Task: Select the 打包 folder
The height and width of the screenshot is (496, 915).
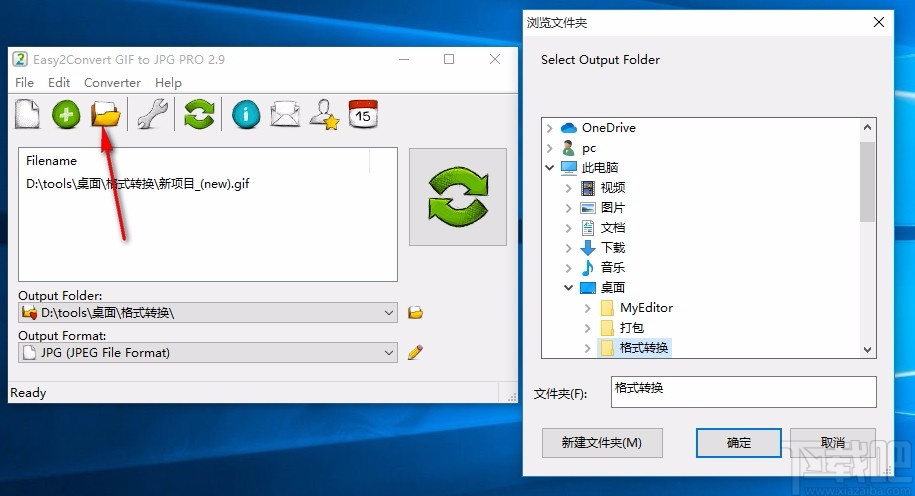Action: tap(631, 328)
